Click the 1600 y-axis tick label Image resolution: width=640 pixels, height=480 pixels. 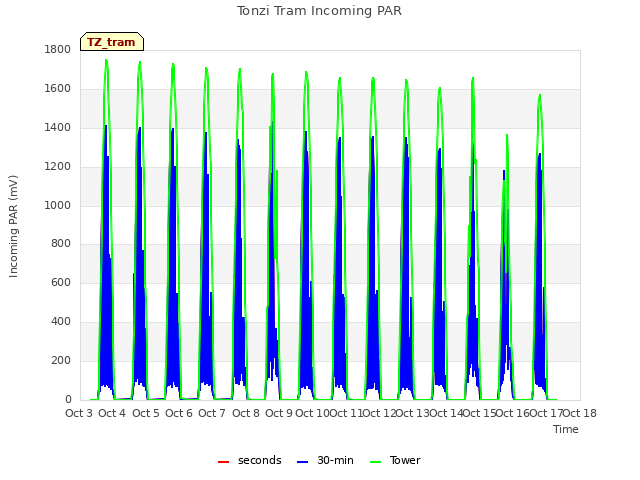(x=58, y=88)
